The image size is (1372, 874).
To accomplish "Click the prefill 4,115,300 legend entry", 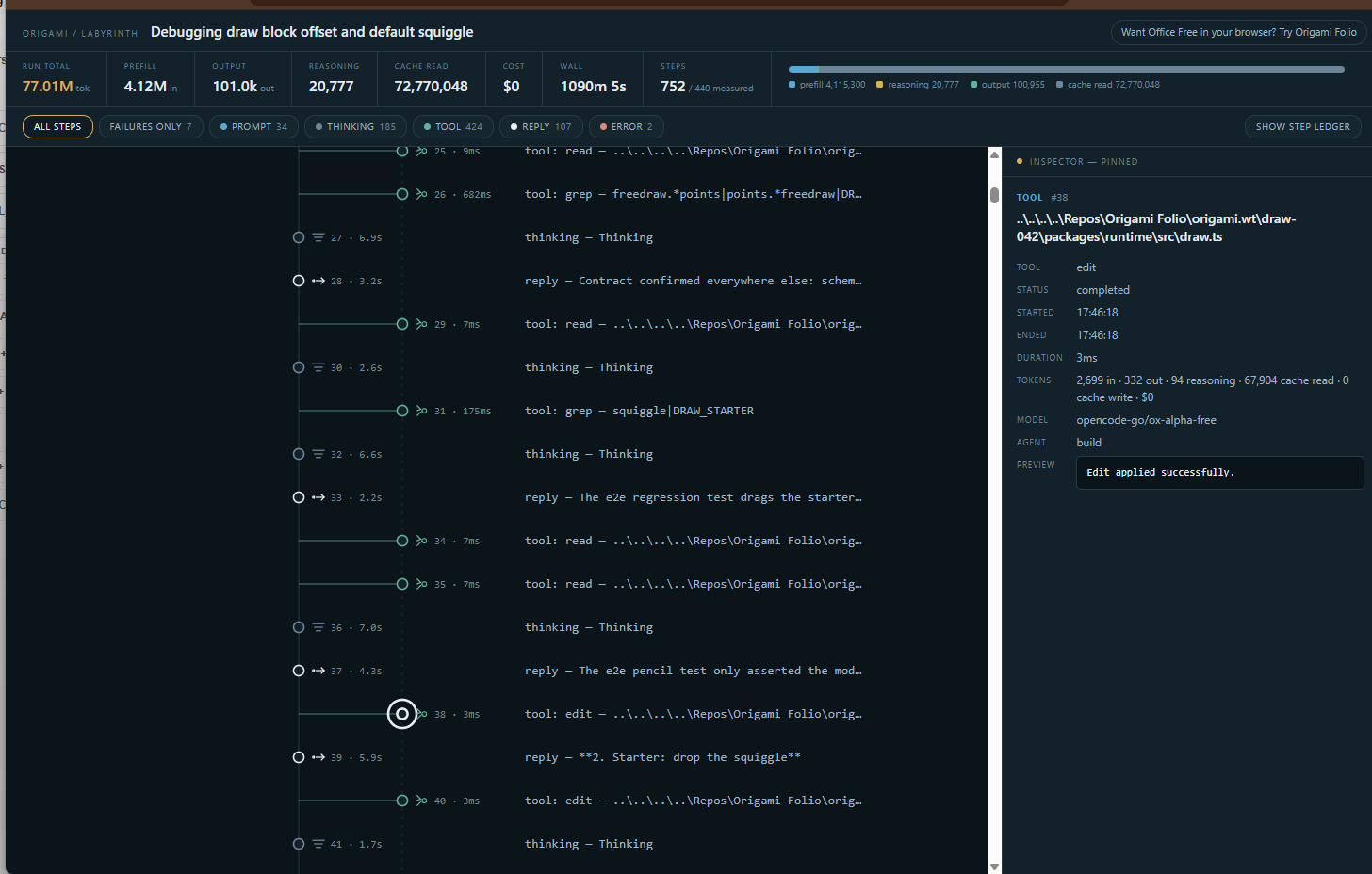I will (827, 85).
